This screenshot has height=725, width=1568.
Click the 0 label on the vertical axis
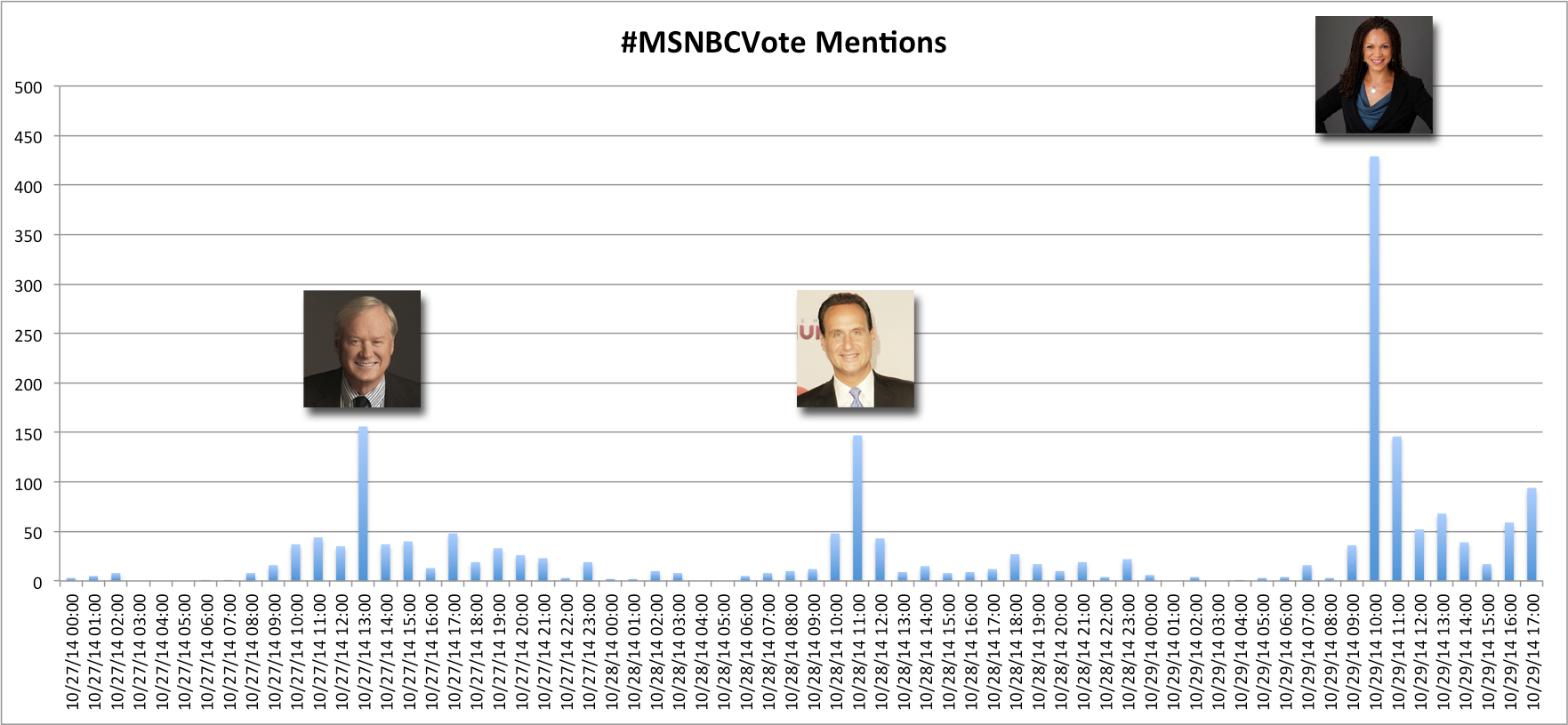click(37, 583)
